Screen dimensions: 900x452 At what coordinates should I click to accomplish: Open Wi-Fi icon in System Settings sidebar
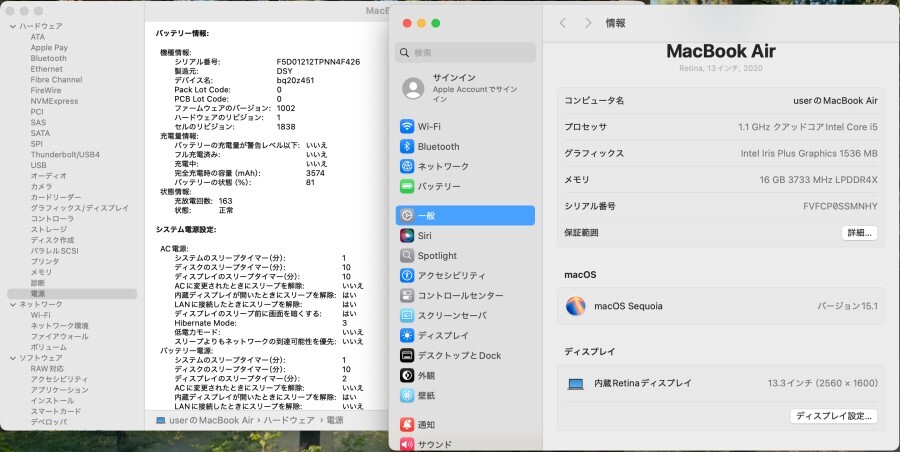coord(407,126)
